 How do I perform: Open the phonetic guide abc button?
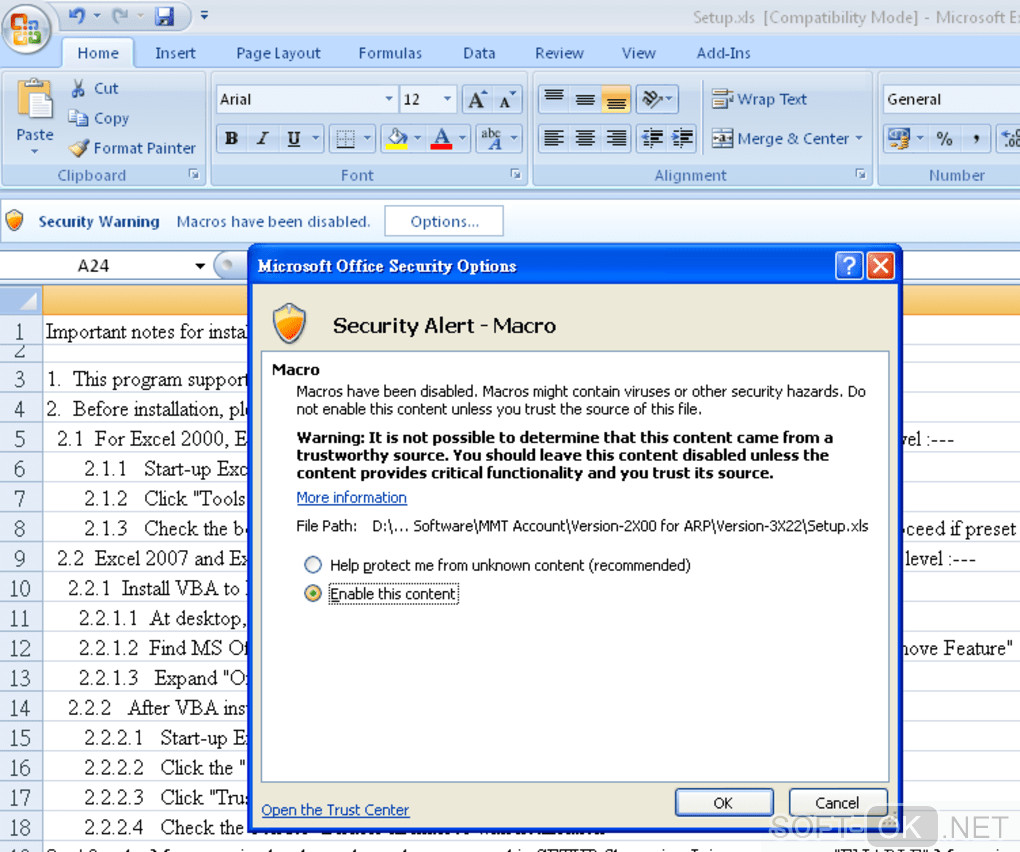[491, 139]
